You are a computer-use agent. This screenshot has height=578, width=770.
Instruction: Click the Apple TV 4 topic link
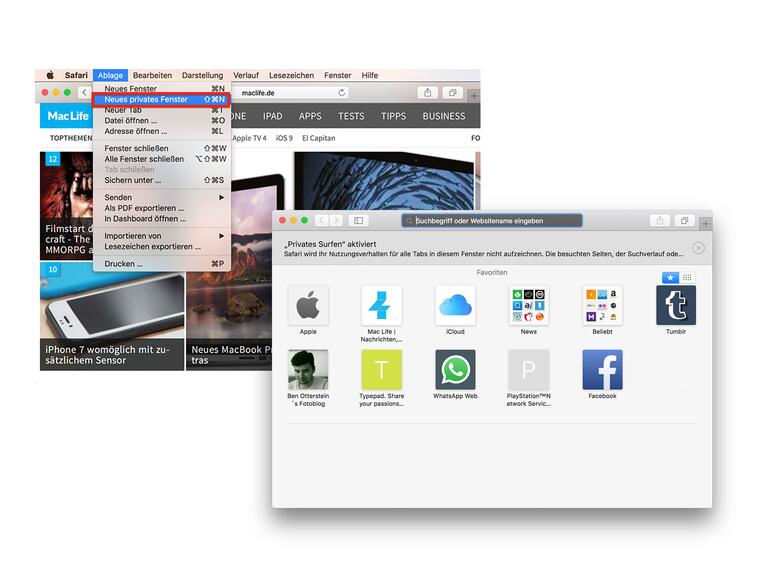(x=249, y=138)
